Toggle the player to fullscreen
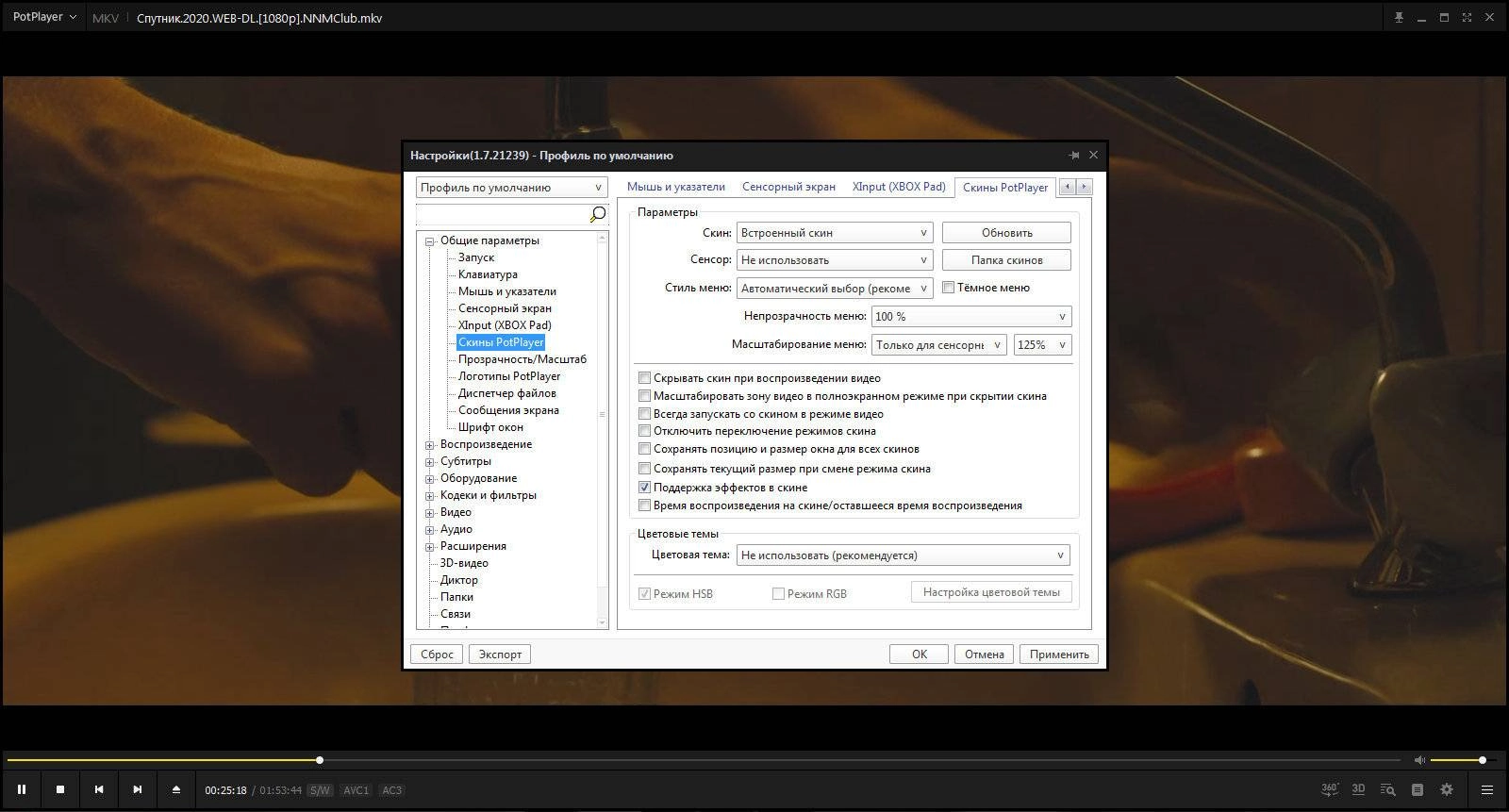This screenshot has width=1509, height=812. (1466, 18)
